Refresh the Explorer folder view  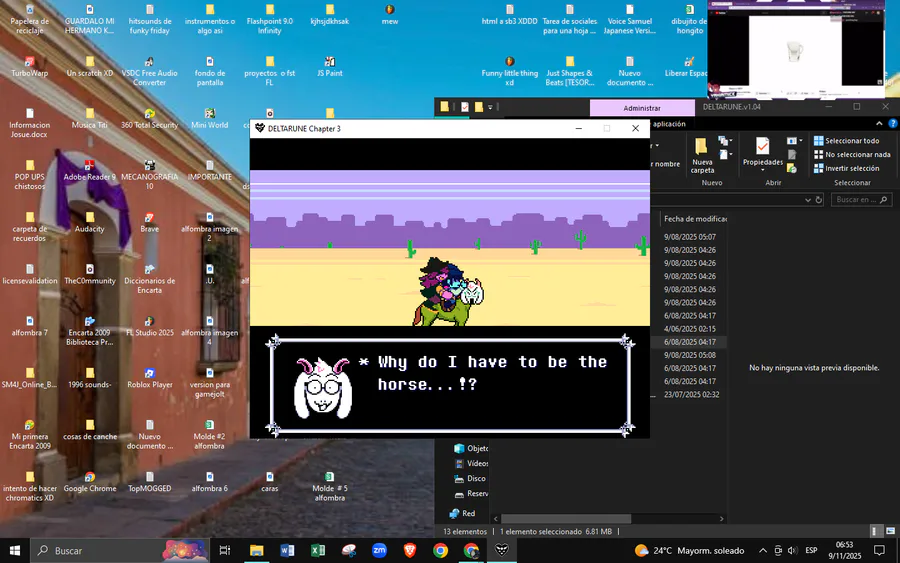[x=819, y=200]
